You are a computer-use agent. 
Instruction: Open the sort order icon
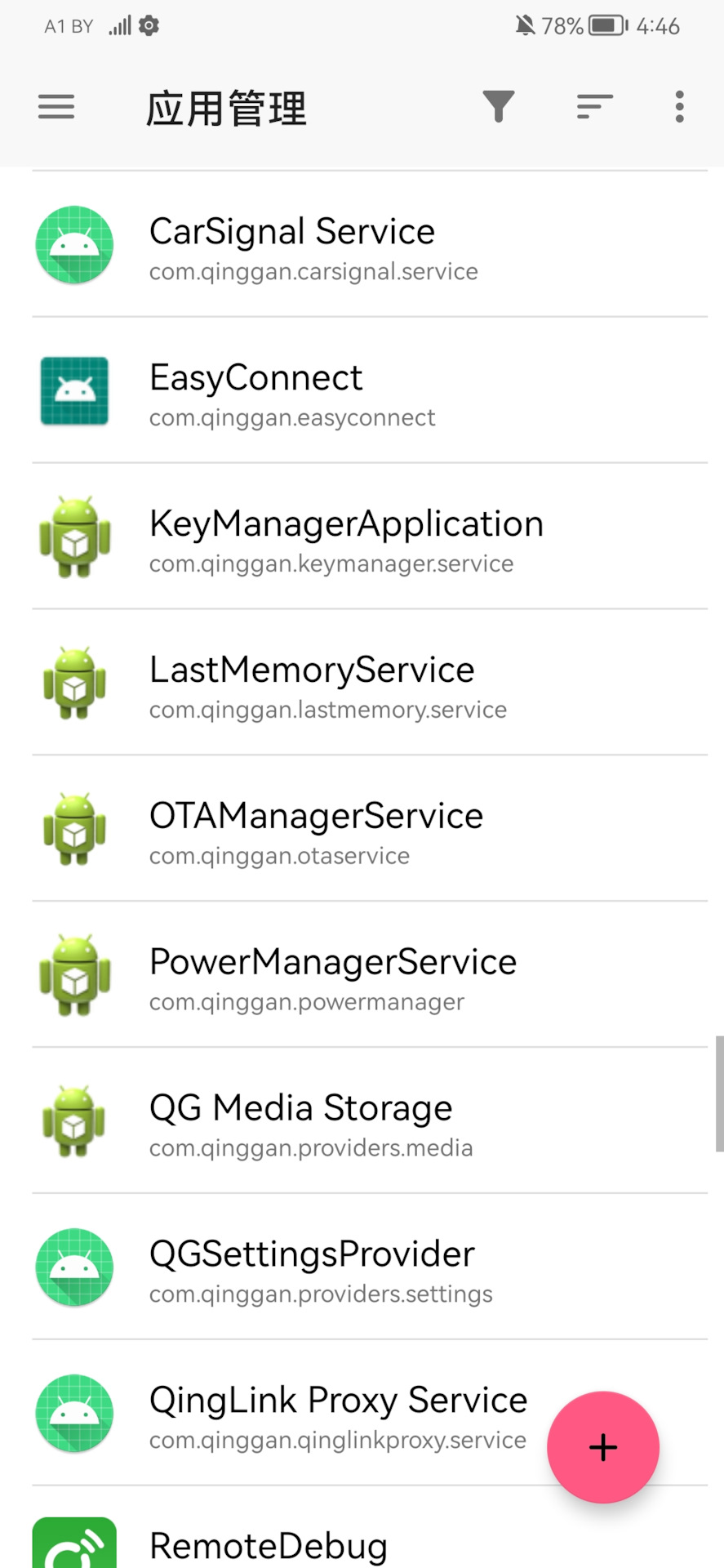pyautogui.click(x=594, y=107)
